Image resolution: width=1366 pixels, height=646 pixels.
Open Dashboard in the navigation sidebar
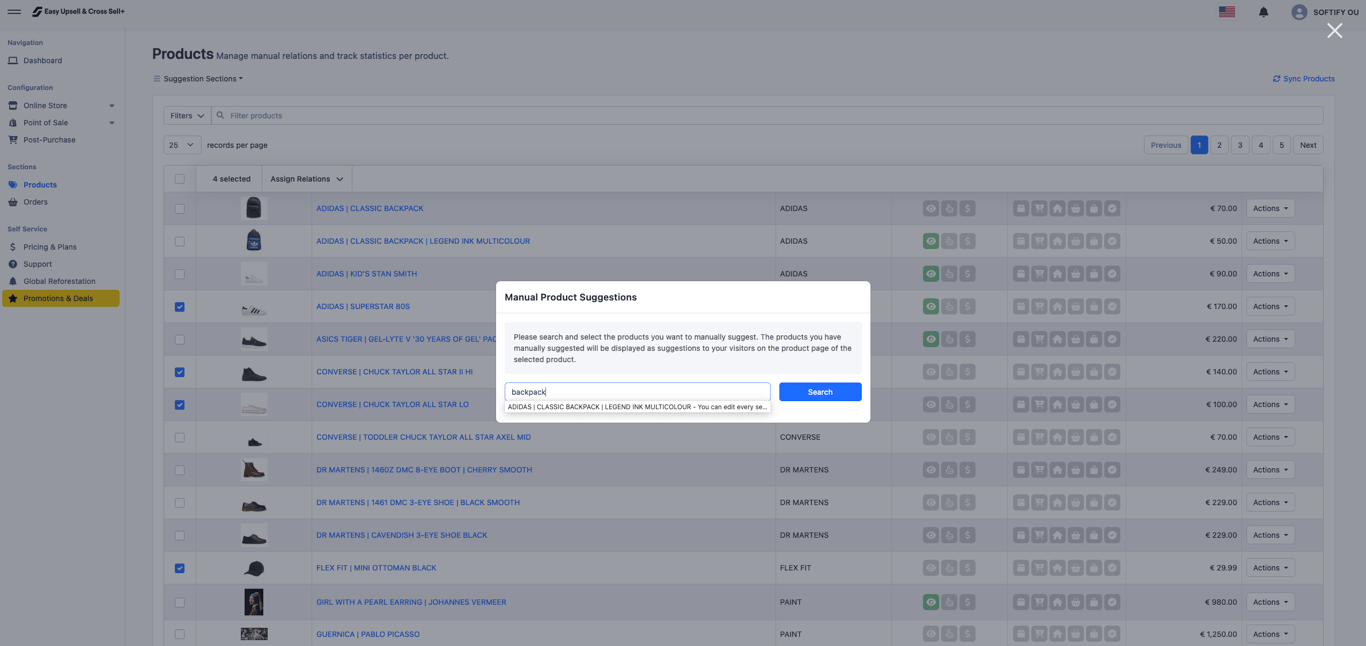42,61
